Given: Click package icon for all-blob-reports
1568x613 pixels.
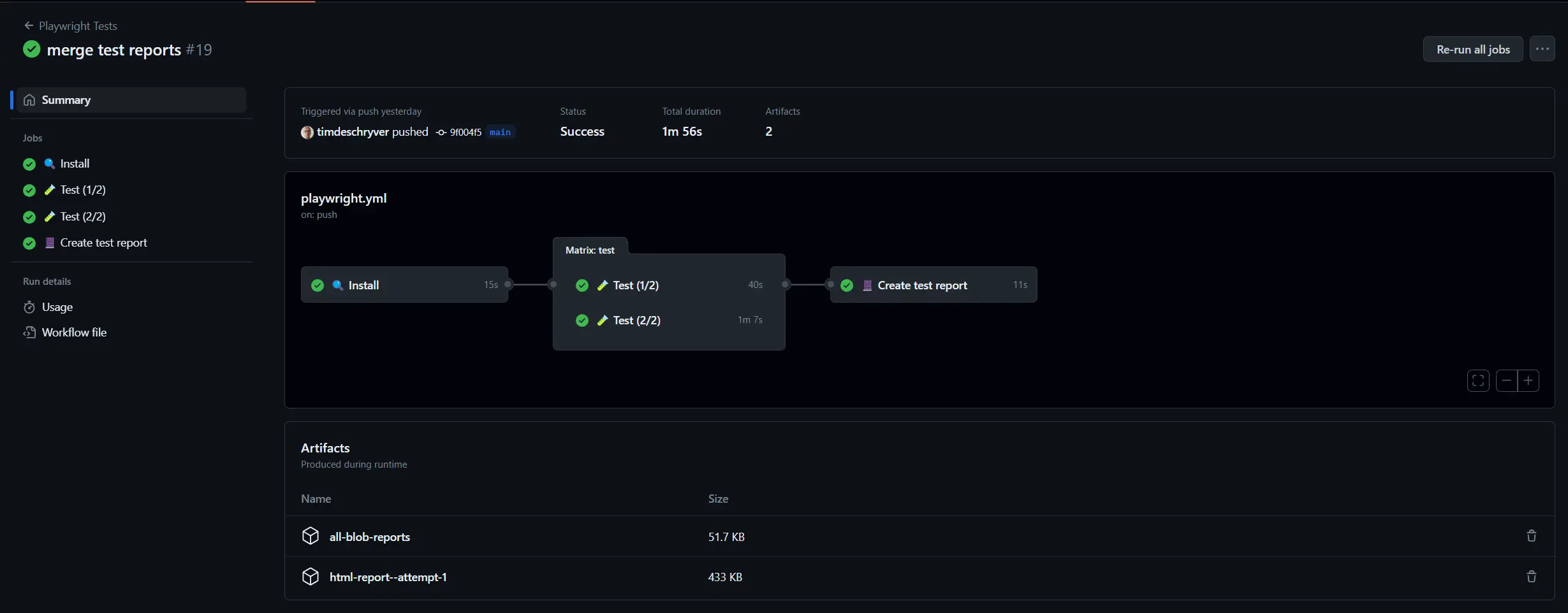Looking at the screenshot, I should [x=311, y=536].
